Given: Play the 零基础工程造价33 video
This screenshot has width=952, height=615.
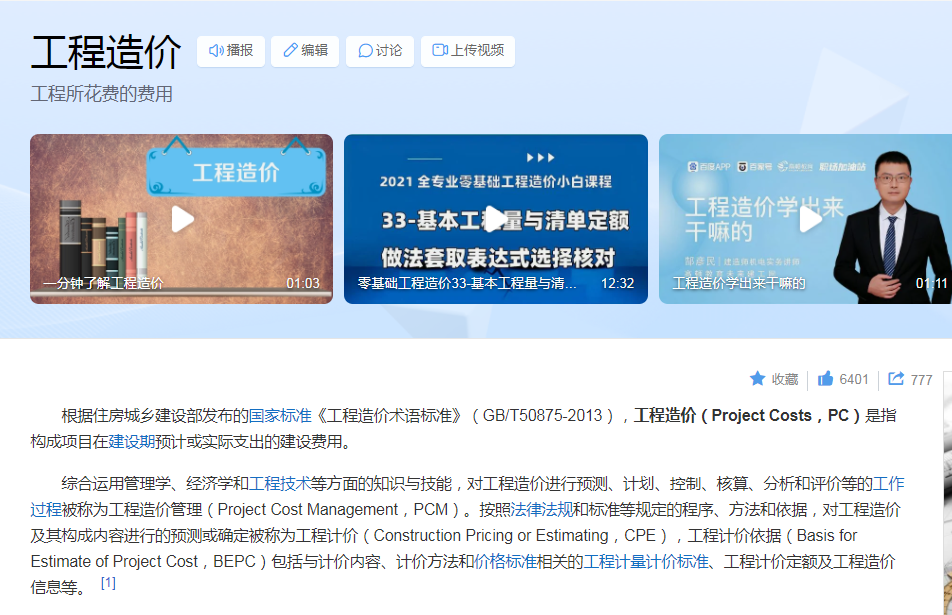Looking at the screenshot, I should coord(496,219).
